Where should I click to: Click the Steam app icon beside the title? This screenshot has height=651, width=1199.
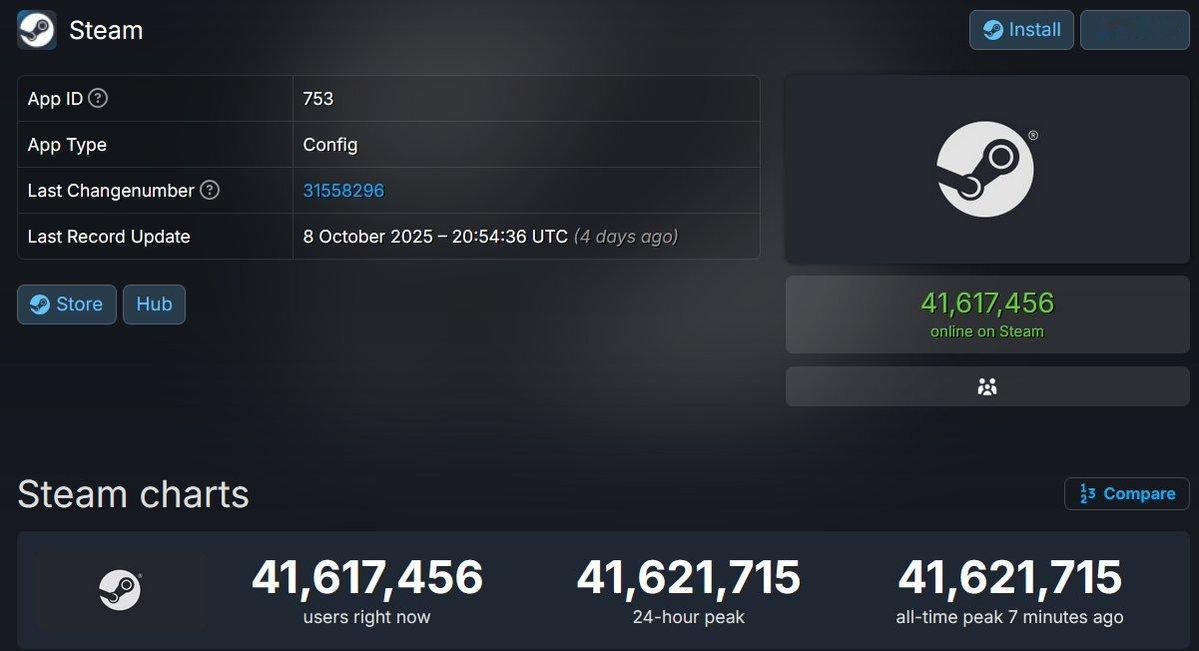pos(37,30)
